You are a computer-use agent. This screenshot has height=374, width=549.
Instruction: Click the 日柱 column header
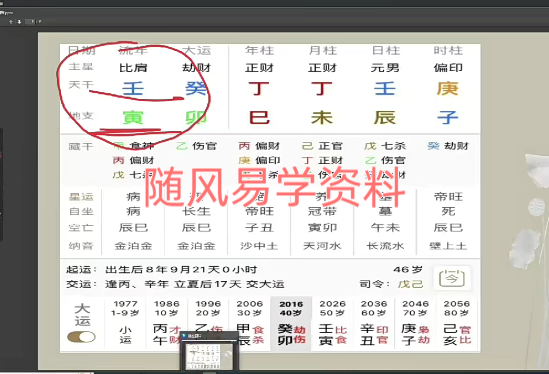385,50
